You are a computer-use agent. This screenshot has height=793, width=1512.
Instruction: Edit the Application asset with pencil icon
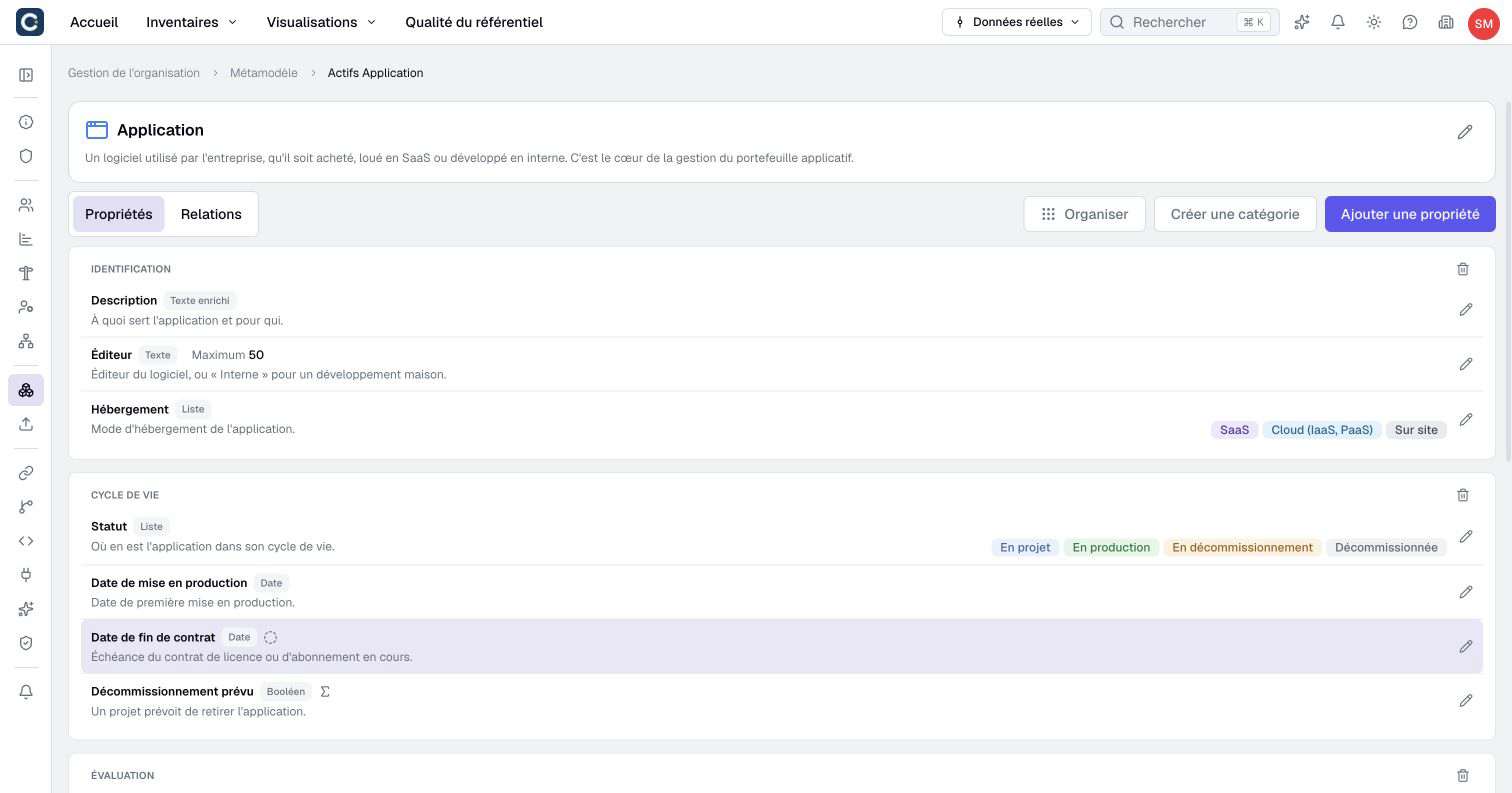click(1465, 132)
